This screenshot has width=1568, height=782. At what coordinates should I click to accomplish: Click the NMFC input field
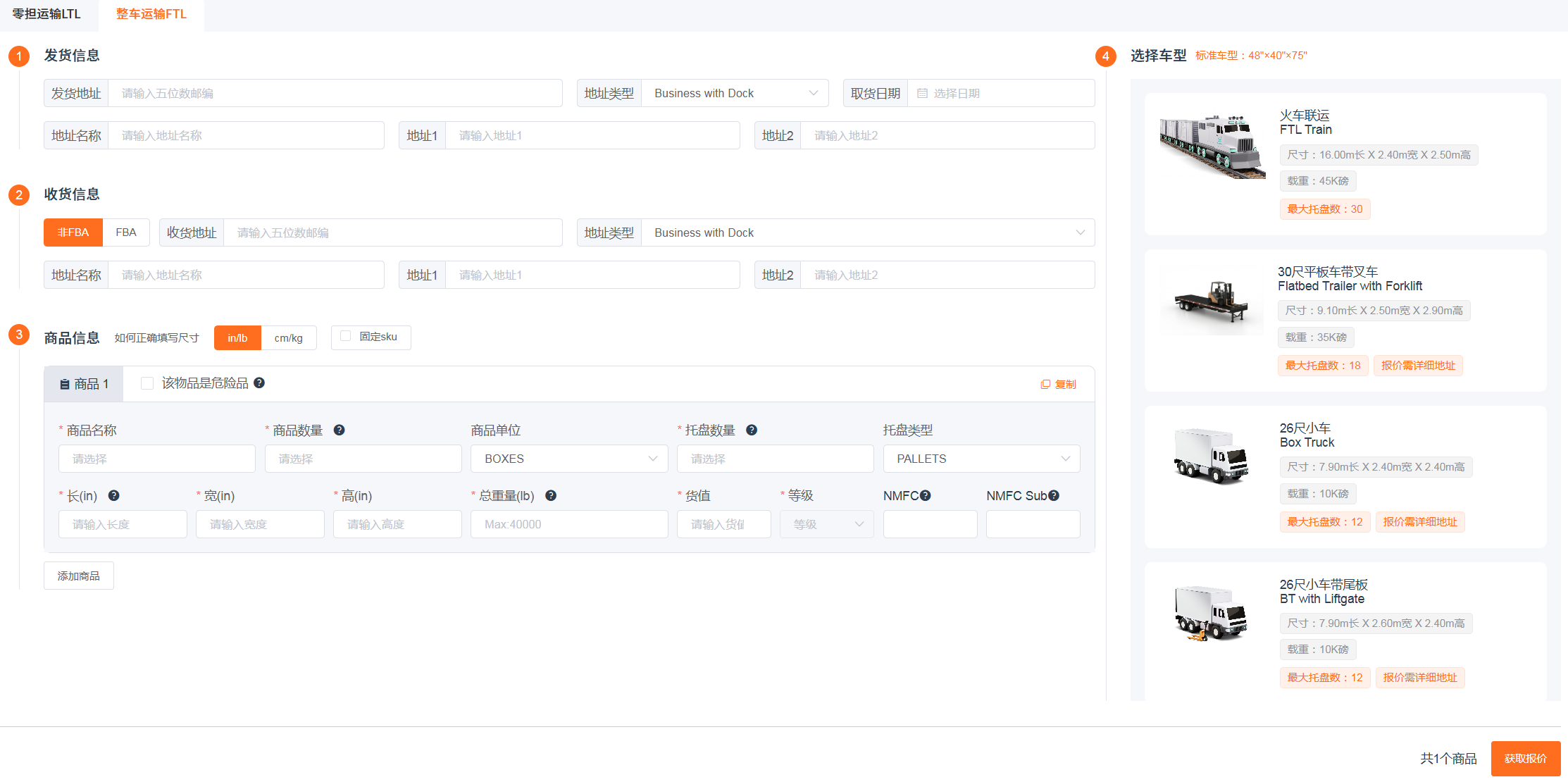pyautogui.click(x=931, y=524)
